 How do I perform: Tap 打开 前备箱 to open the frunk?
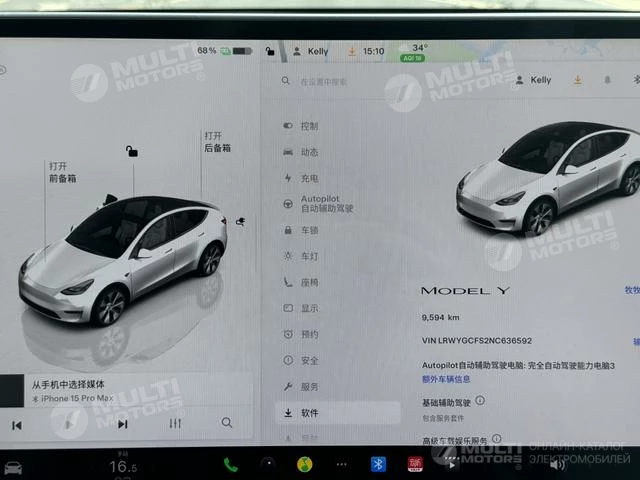[62, 172]
